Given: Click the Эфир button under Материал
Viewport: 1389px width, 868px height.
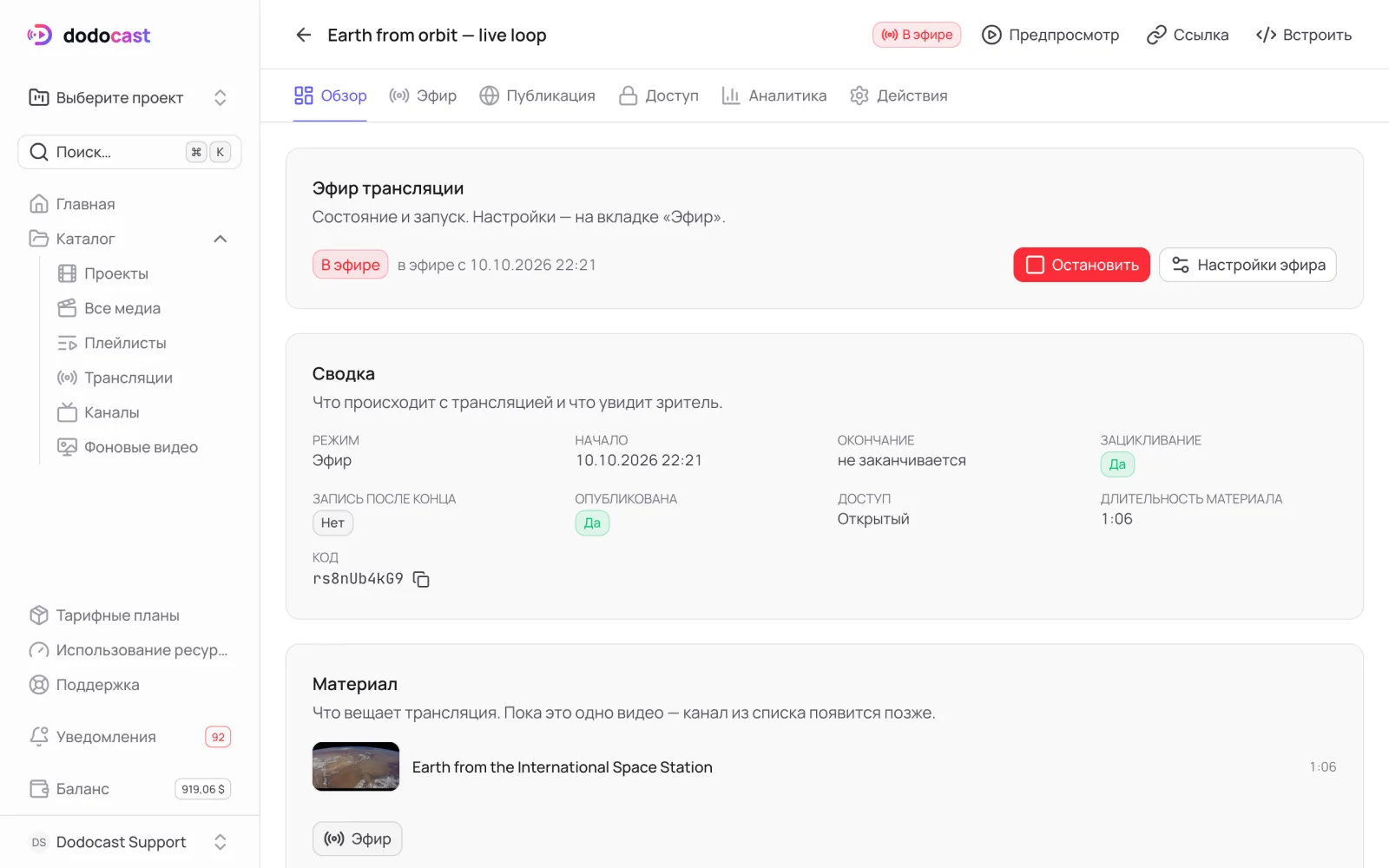Looking at the screenshot, I should [x=358, y=838].
